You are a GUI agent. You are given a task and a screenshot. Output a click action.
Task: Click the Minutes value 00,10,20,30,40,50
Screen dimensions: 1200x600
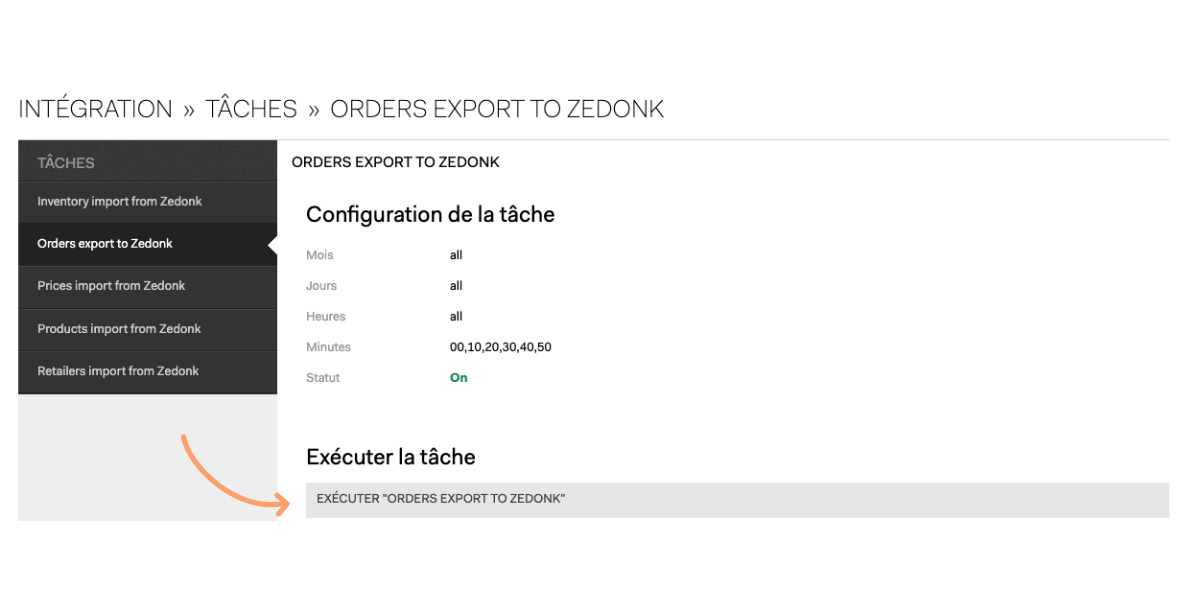tap(500, 347)
